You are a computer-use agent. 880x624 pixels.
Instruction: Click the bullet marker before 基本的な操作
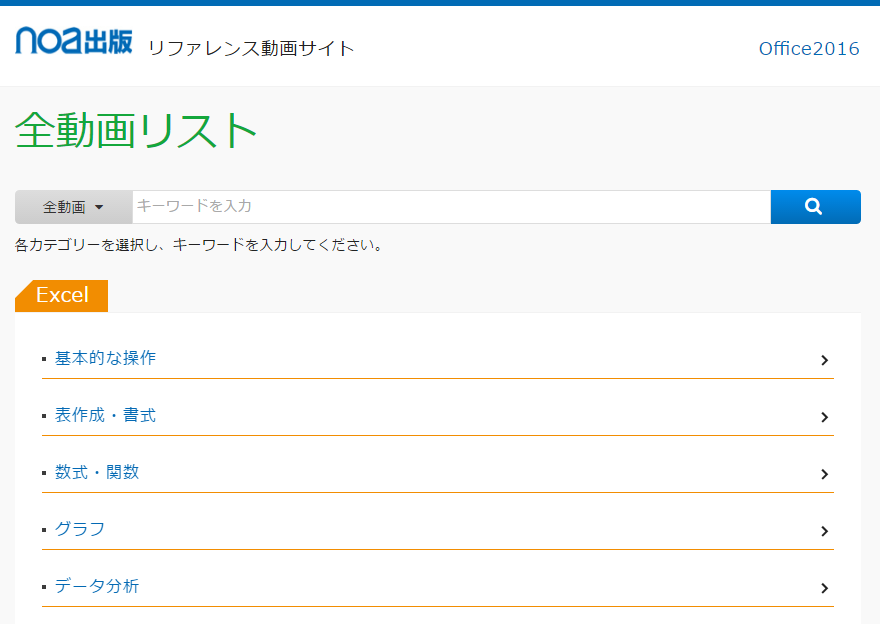click(44, 359)
